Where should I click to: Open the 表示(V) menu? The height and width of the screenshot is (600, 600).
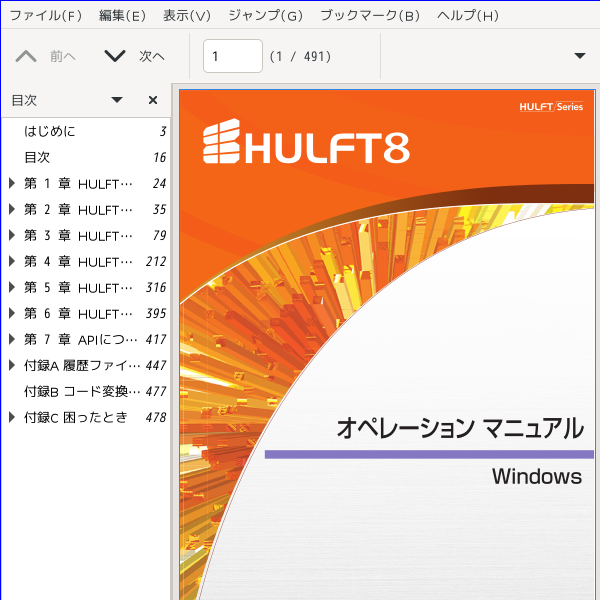pyautogui.click(x=187, y=15)
